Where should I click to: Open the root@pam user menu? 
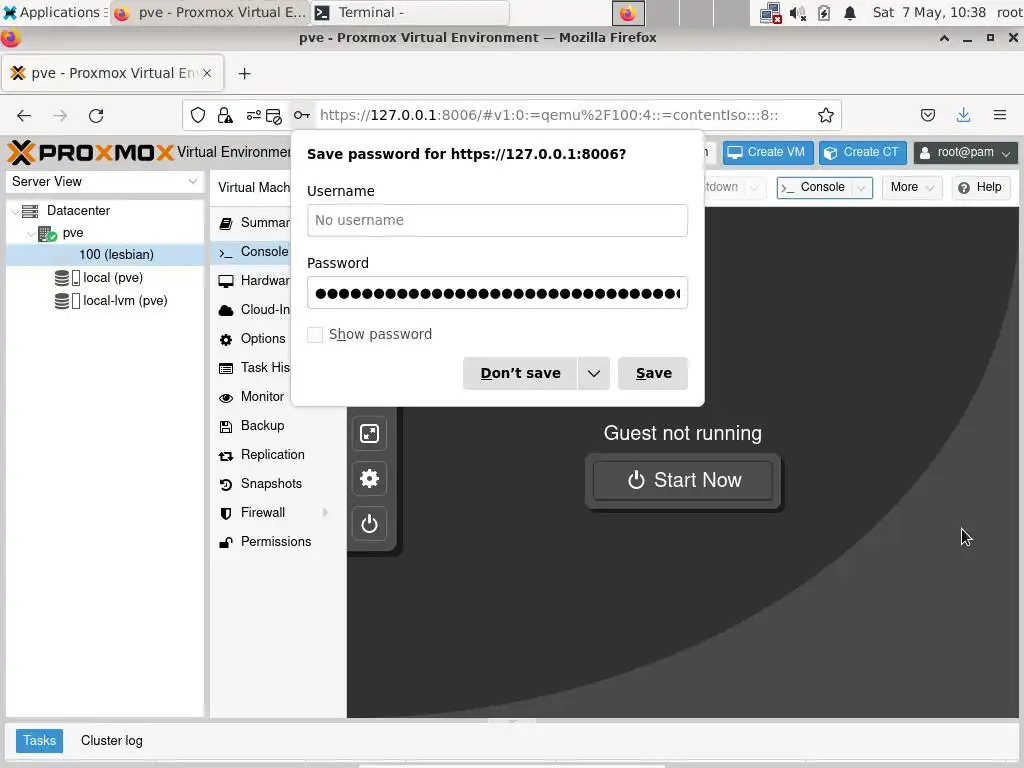click(x=965, y=153)
